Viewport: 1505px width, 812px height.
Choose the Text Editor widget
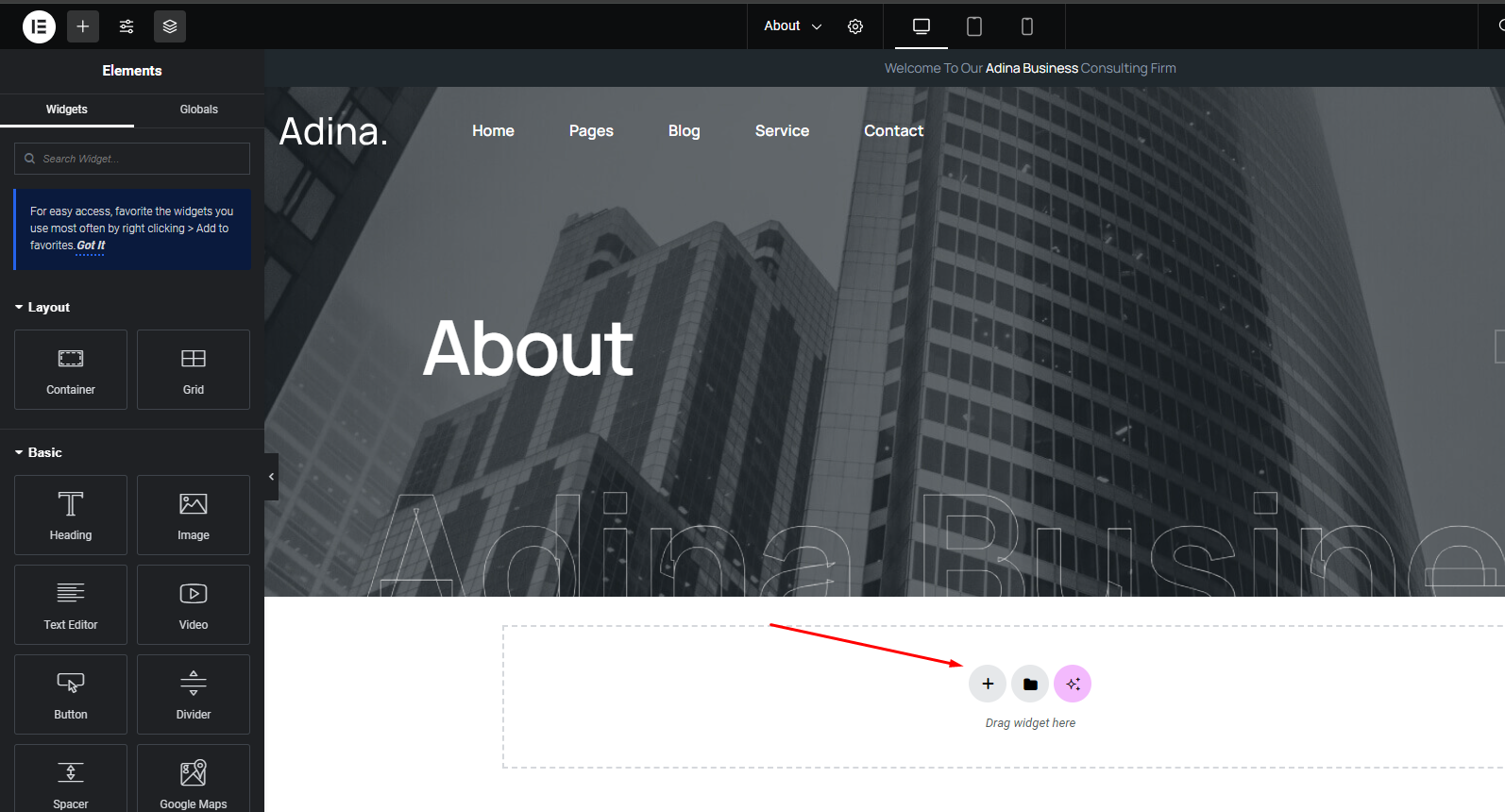[71, 604]
